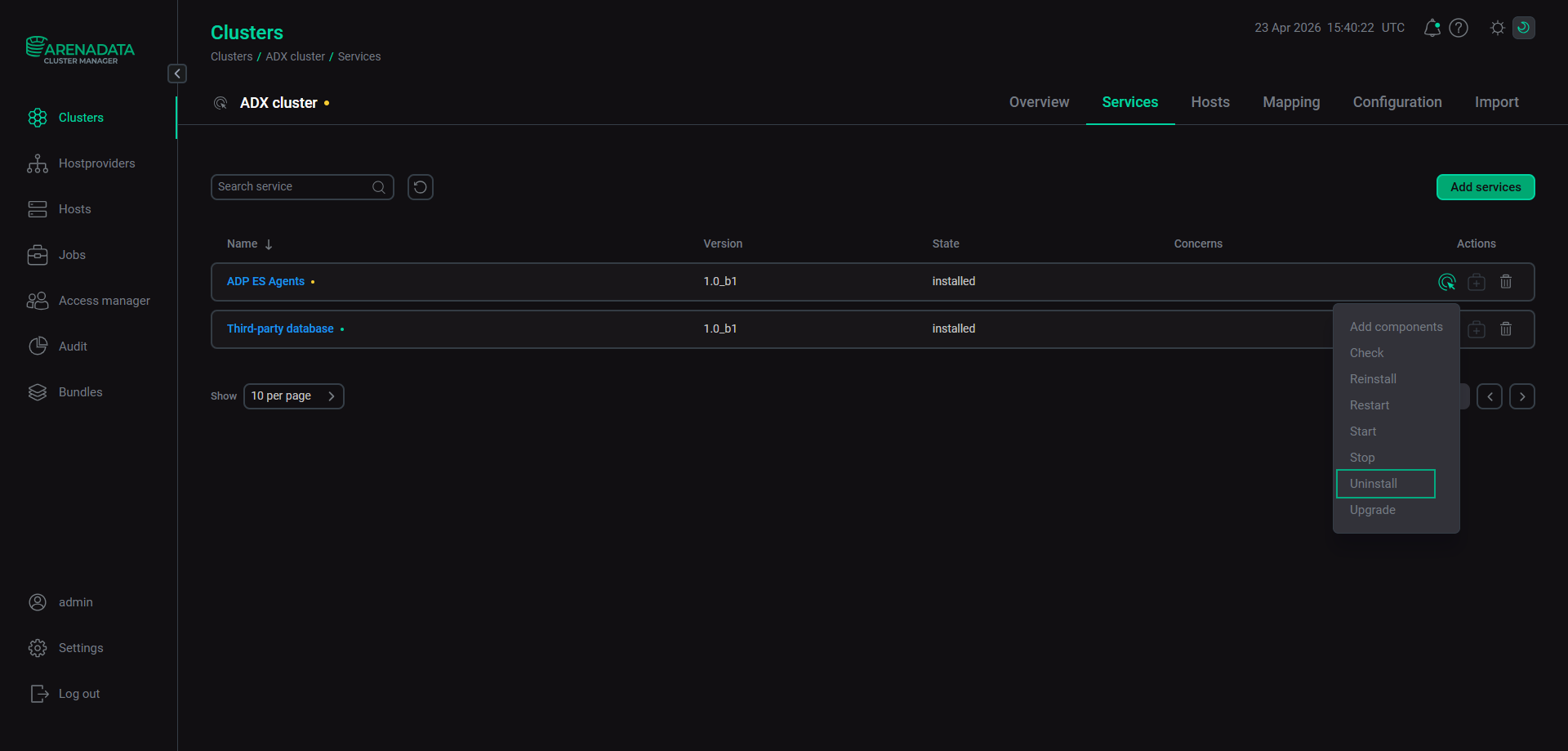The height and width of the screenshot is (751, 1568).
Task: Click the installed state of ADP ES Agents
Action: pyautogui.click(x=954, y=282)
